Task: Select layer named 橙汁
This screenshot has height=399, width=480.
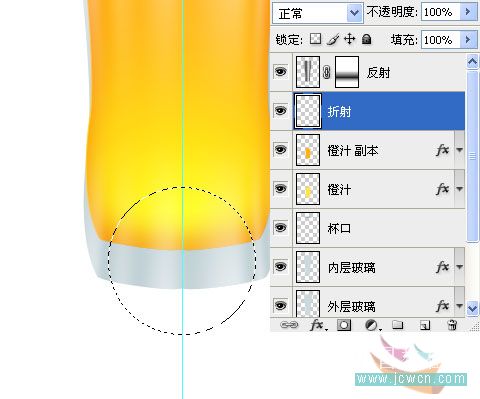Action: pos(339,190)
